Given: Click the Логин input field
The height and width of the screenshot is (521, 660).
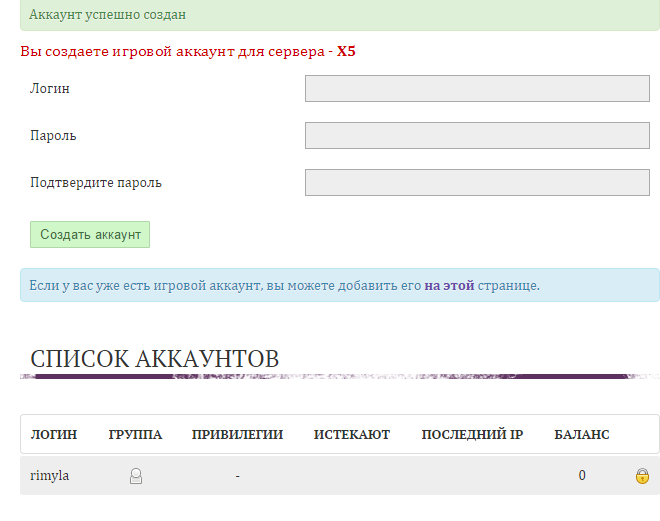Looking at the screenshot, I should (x=477, y=88).
